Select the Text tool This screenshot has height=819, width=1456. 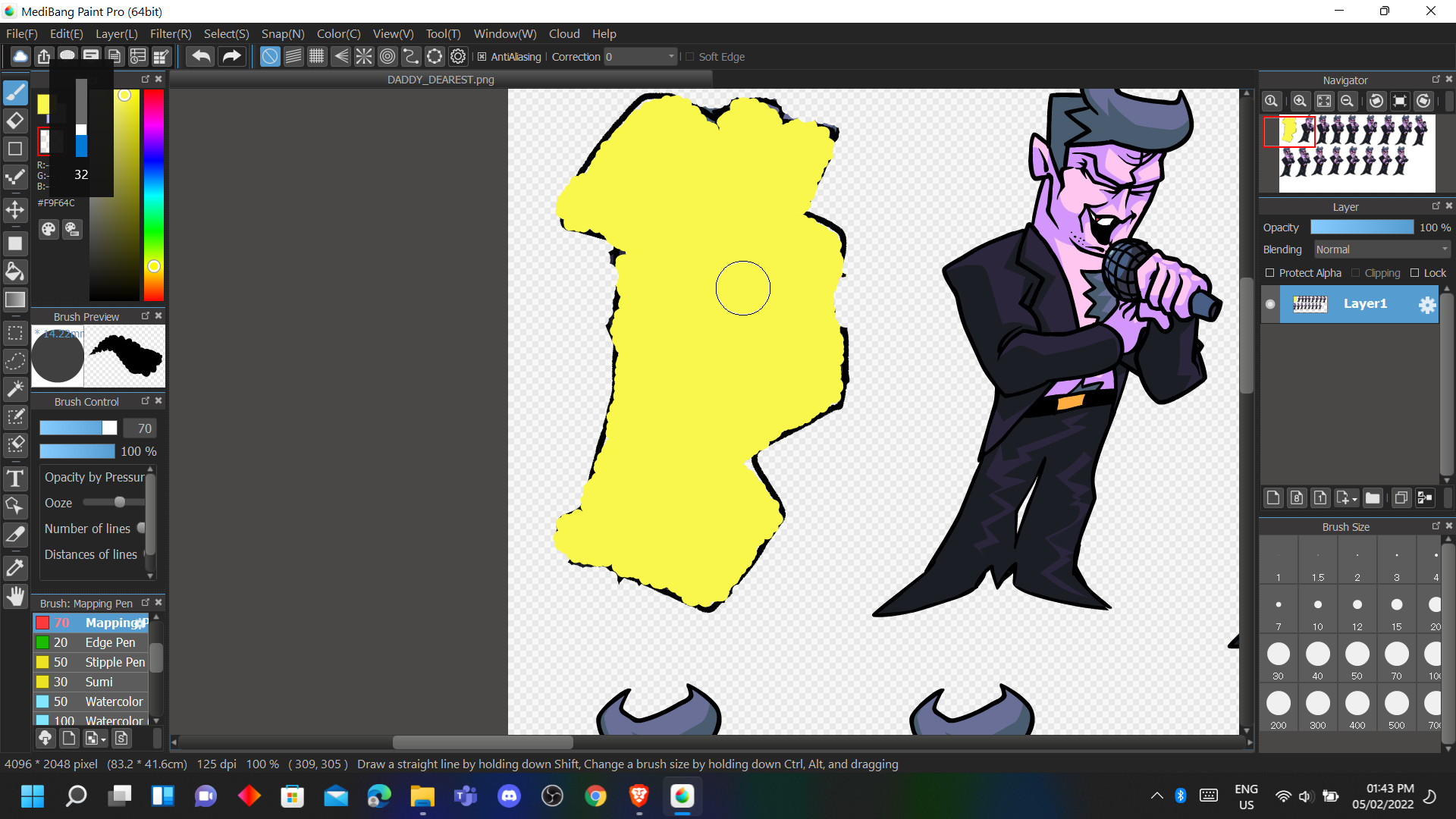(x=15, y=479)
